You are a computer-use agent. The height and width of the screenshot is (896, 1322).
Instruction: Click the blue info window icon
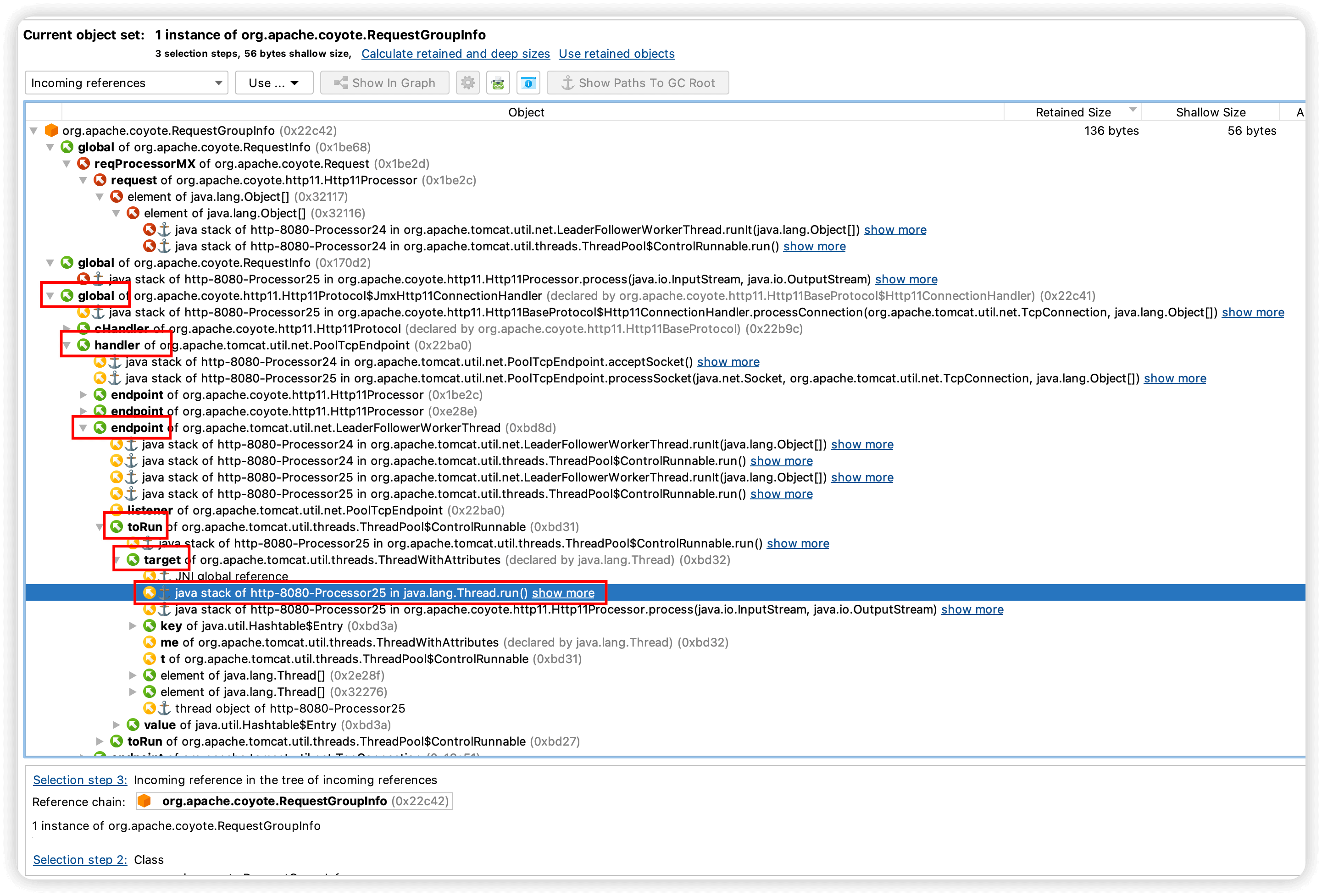click(x=528, y=83)
